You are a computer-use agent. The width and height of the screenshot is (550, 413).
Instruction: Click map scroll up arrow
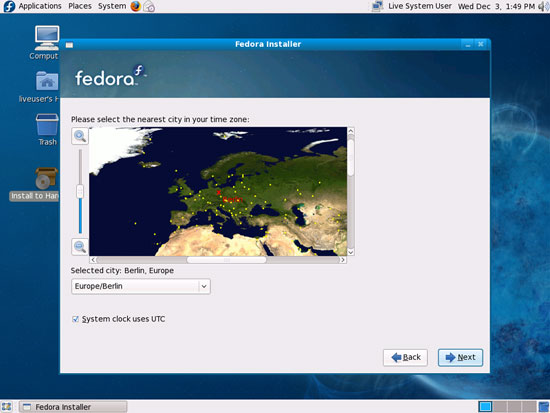[351, 131]
